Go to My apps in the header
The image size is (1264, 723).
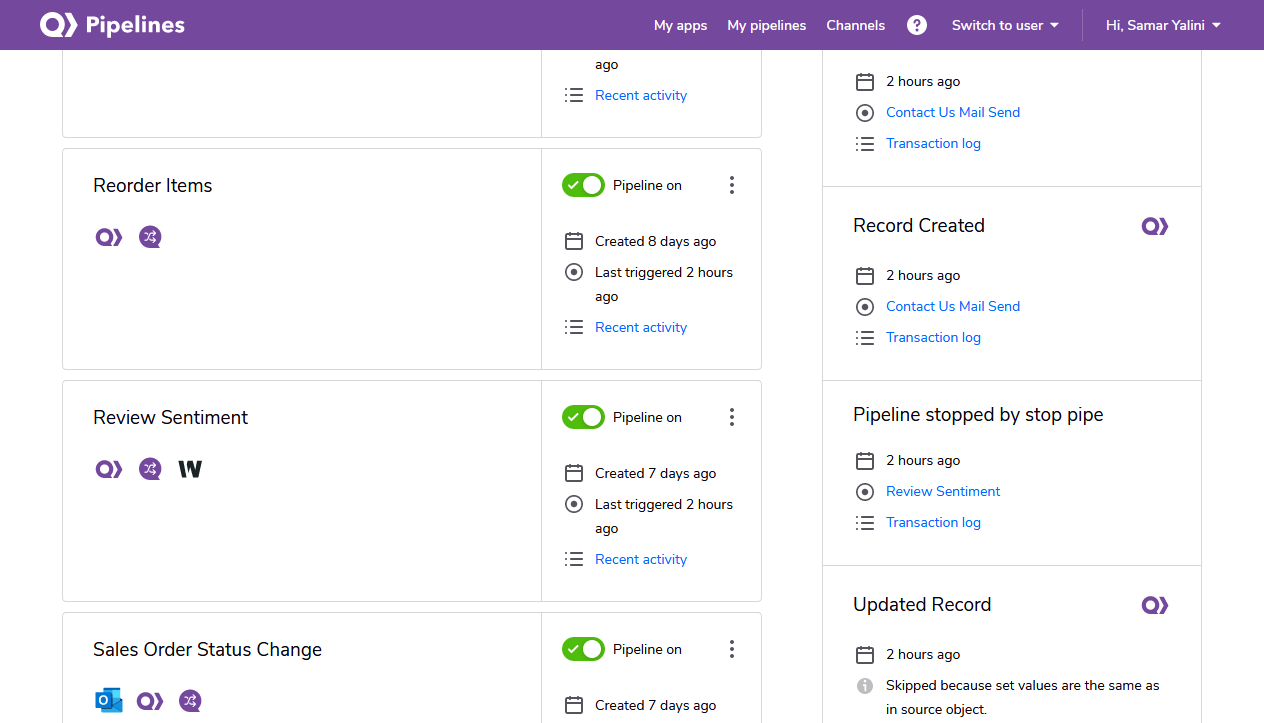(x=681, y=25)
